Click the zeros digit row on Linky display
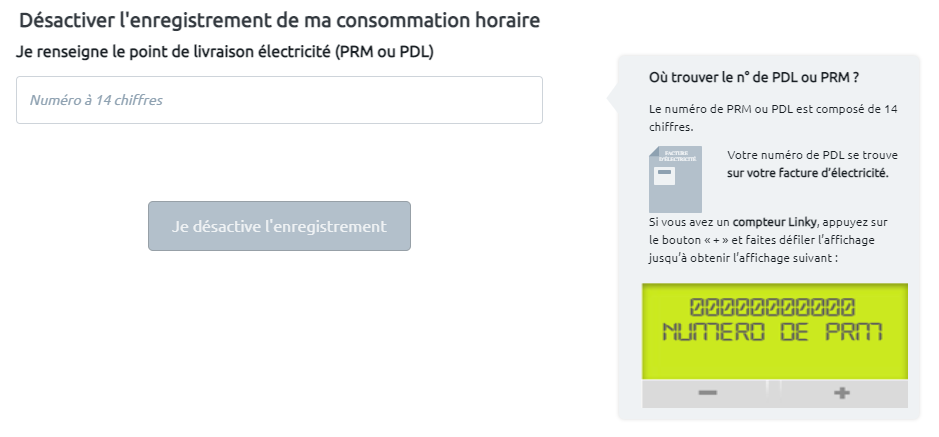This screenshot has height=437, width=939. pos(774,307)
